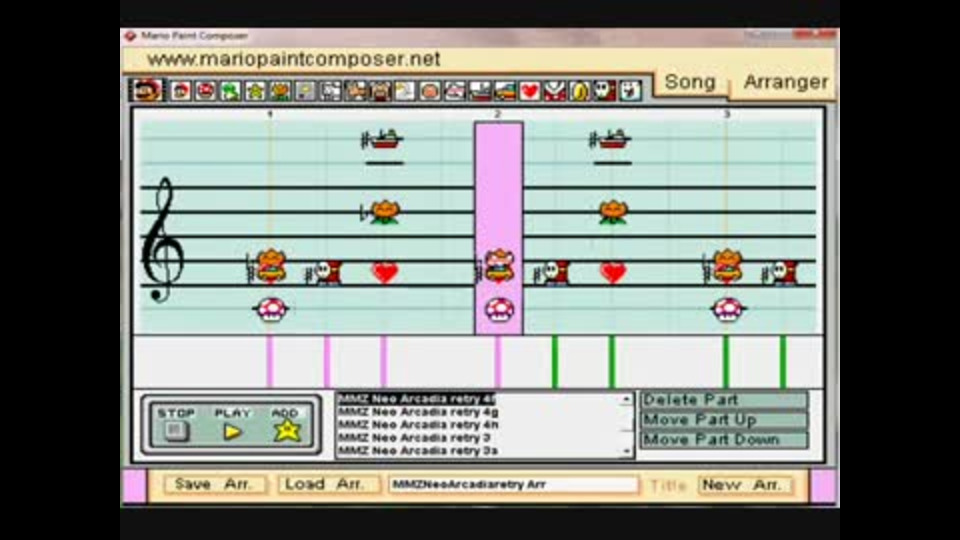Select the Pig instrument icon
Viewport: 960px width, 540px height.
pos(380,91)
